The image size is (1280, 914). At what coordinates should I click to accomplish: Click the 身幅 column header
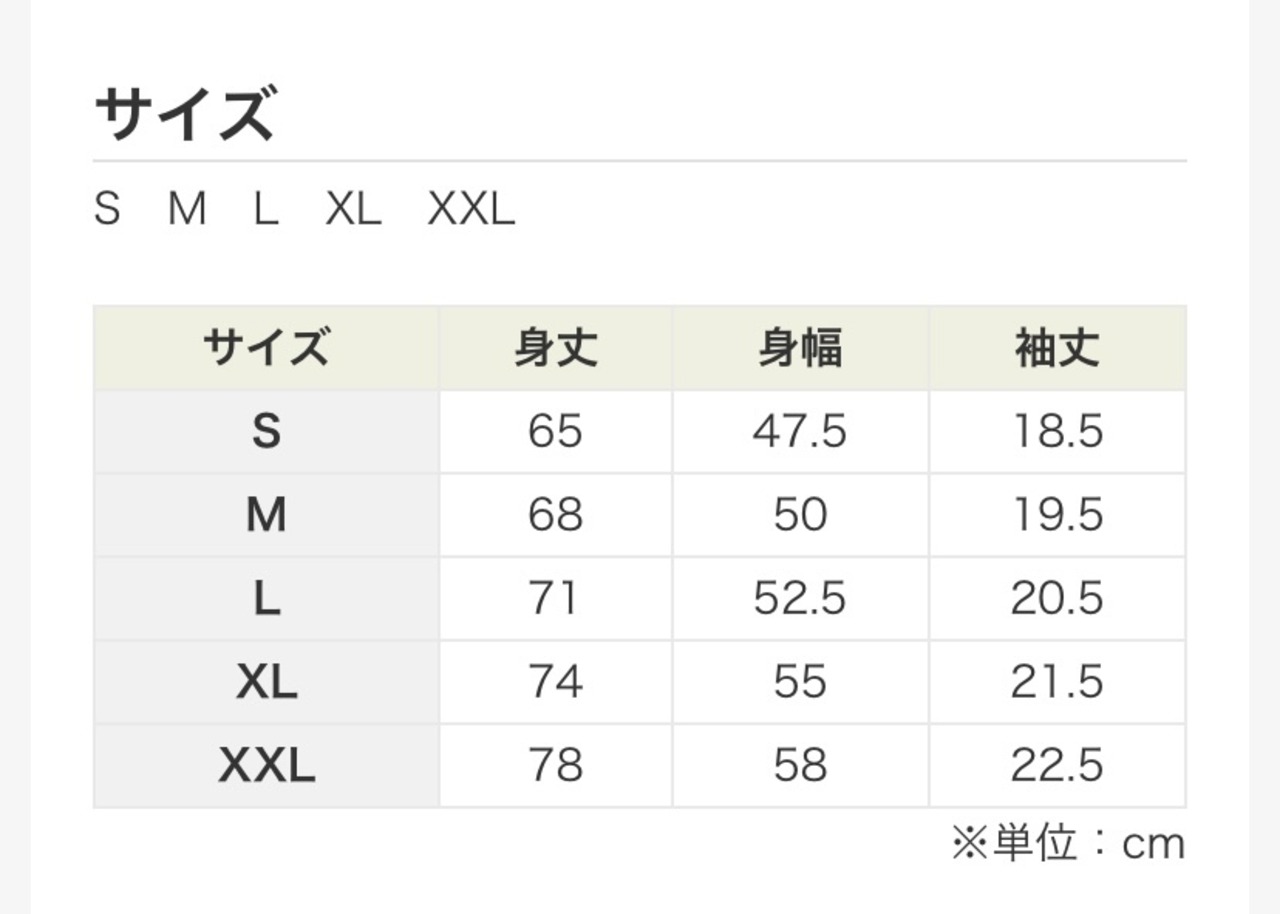[x=800, y=349]
